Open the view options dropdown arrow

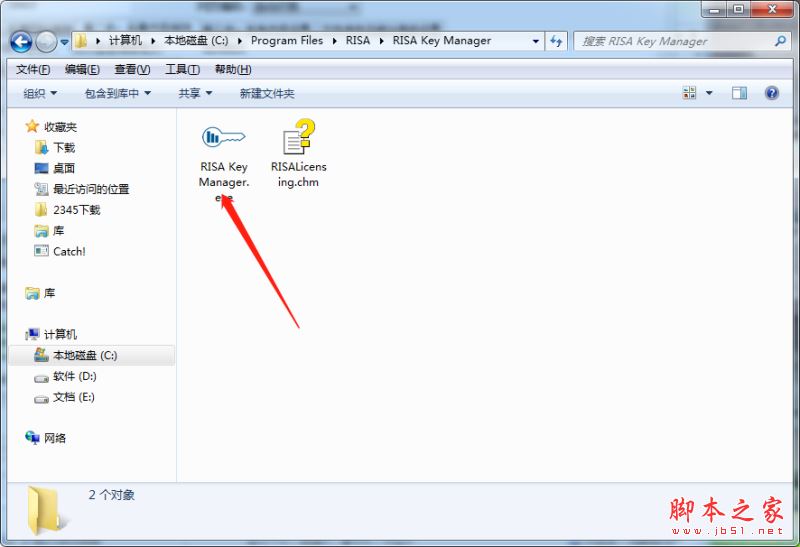709,93
